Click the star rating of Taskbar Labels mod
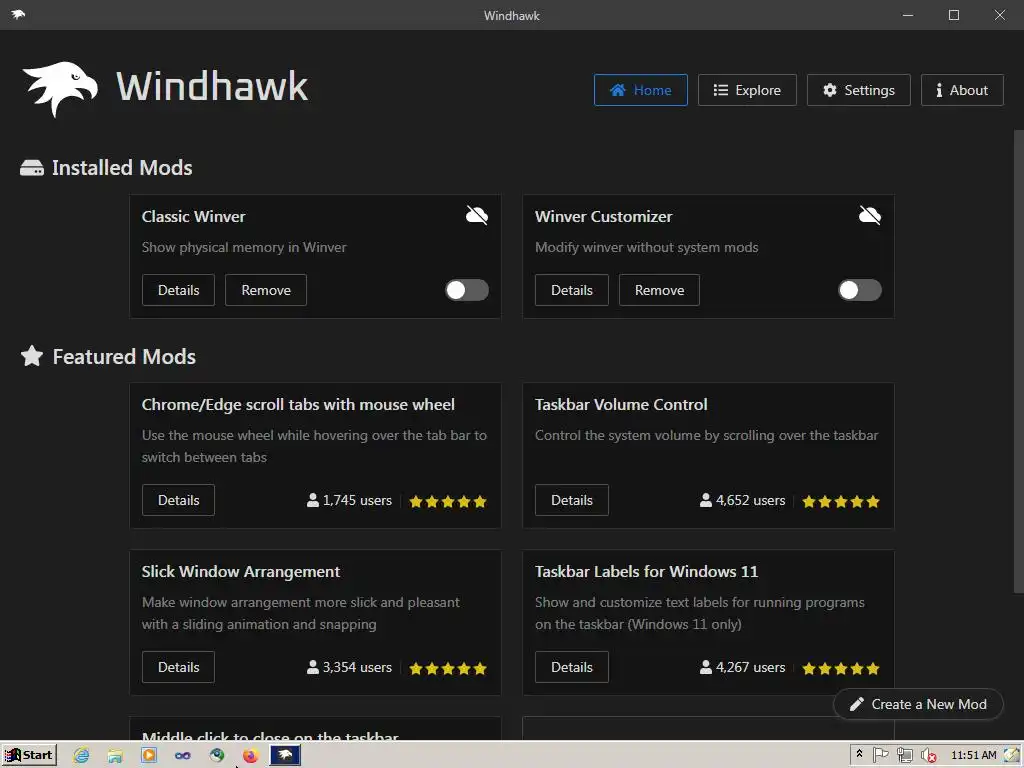Image resolution: width=1024 pixels, height=768 pixels. (x=840, y=669)
